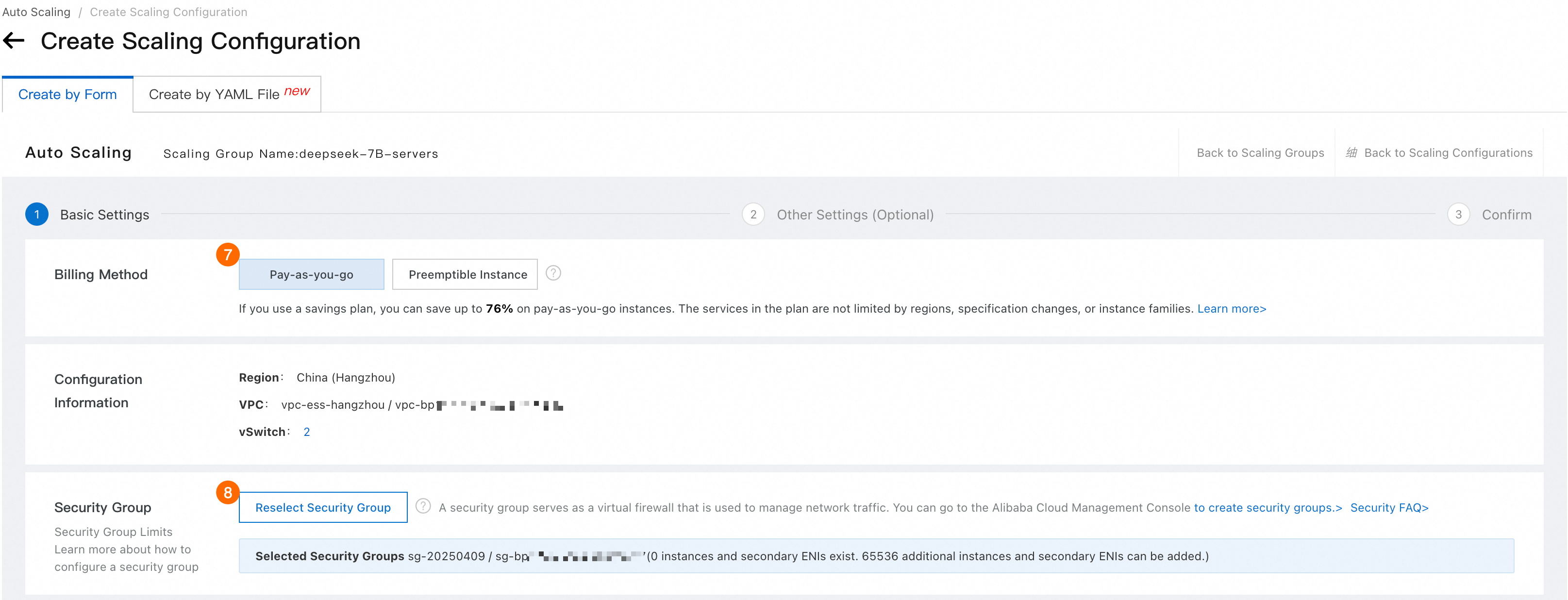Click step 1 Basic Settings circle
1568x600 pixels.
point(36,214)
